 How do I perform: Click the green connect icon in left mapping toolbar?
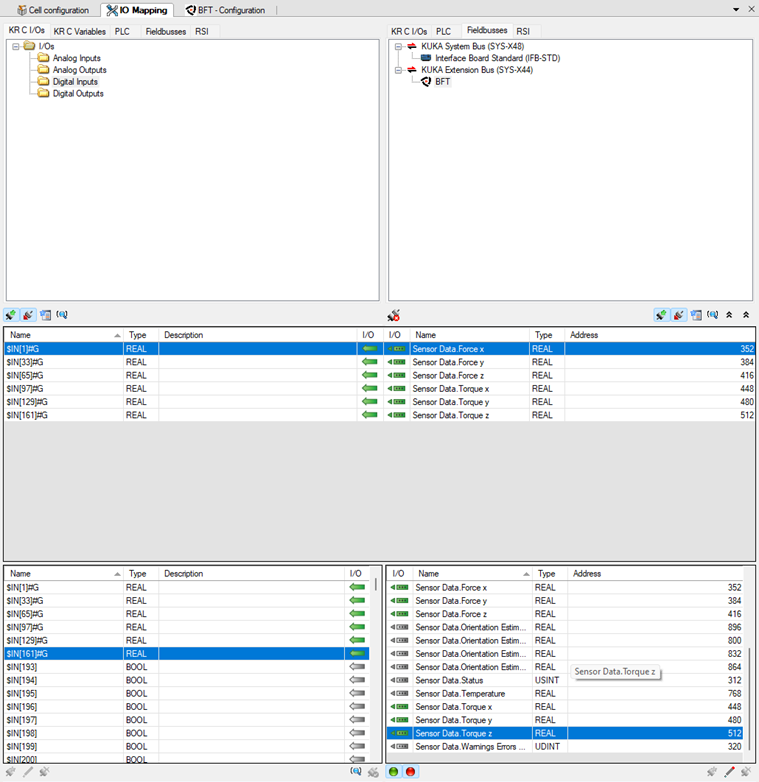(x=11, y=314)
